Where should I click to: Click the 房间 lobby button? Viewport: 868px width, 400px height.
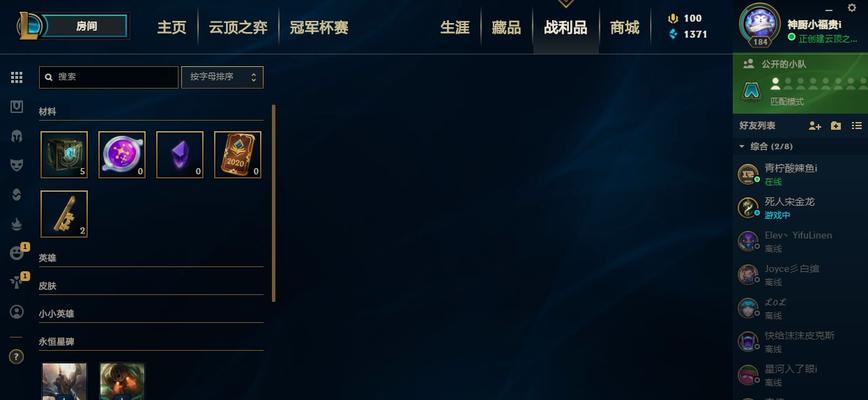point(84,26)
